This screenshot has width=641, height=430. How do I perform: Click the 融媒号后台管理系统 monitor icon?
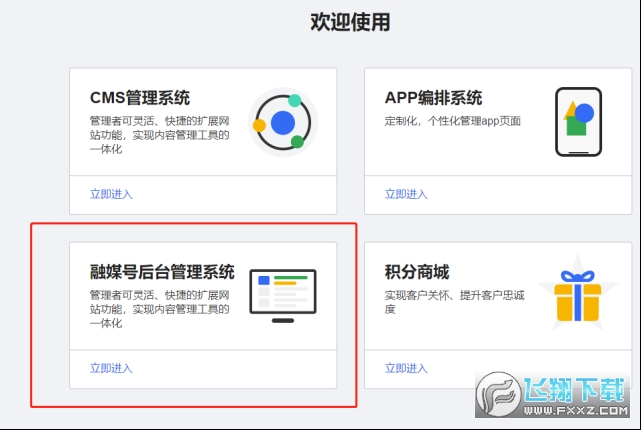283,296
